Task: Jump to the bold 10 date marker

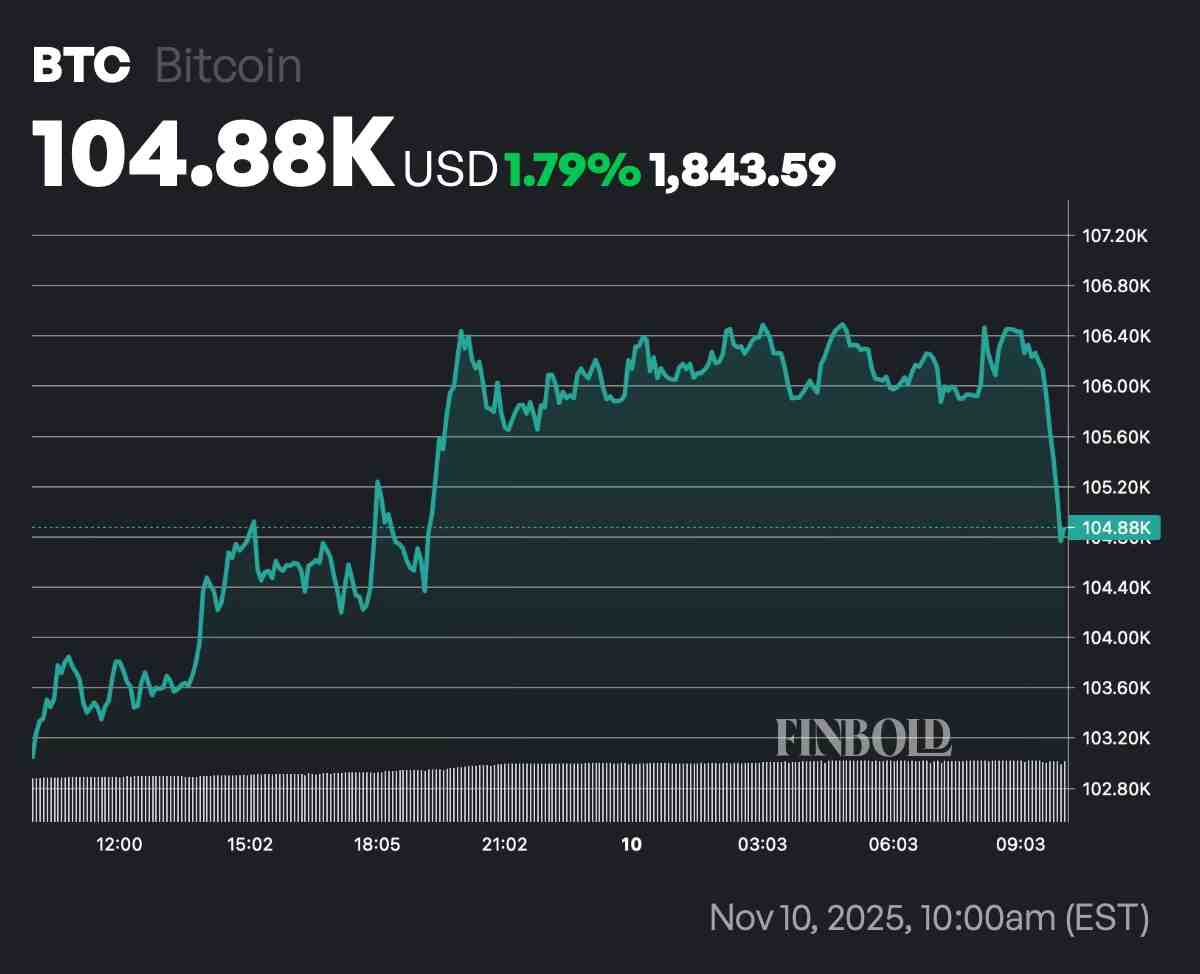Action: 631,845
